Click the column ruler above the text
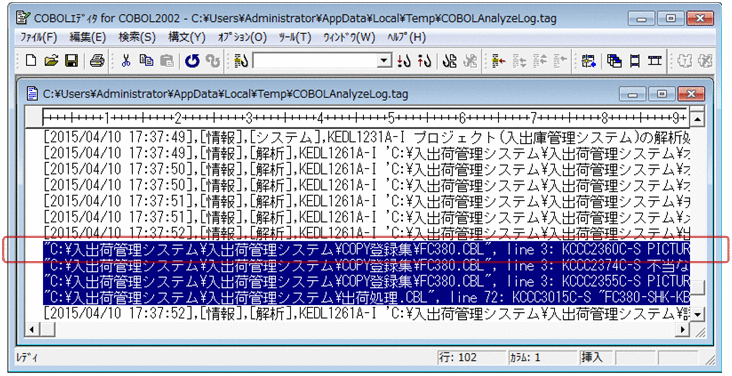This screenshot has height=376, width=732. coord(366,117)
